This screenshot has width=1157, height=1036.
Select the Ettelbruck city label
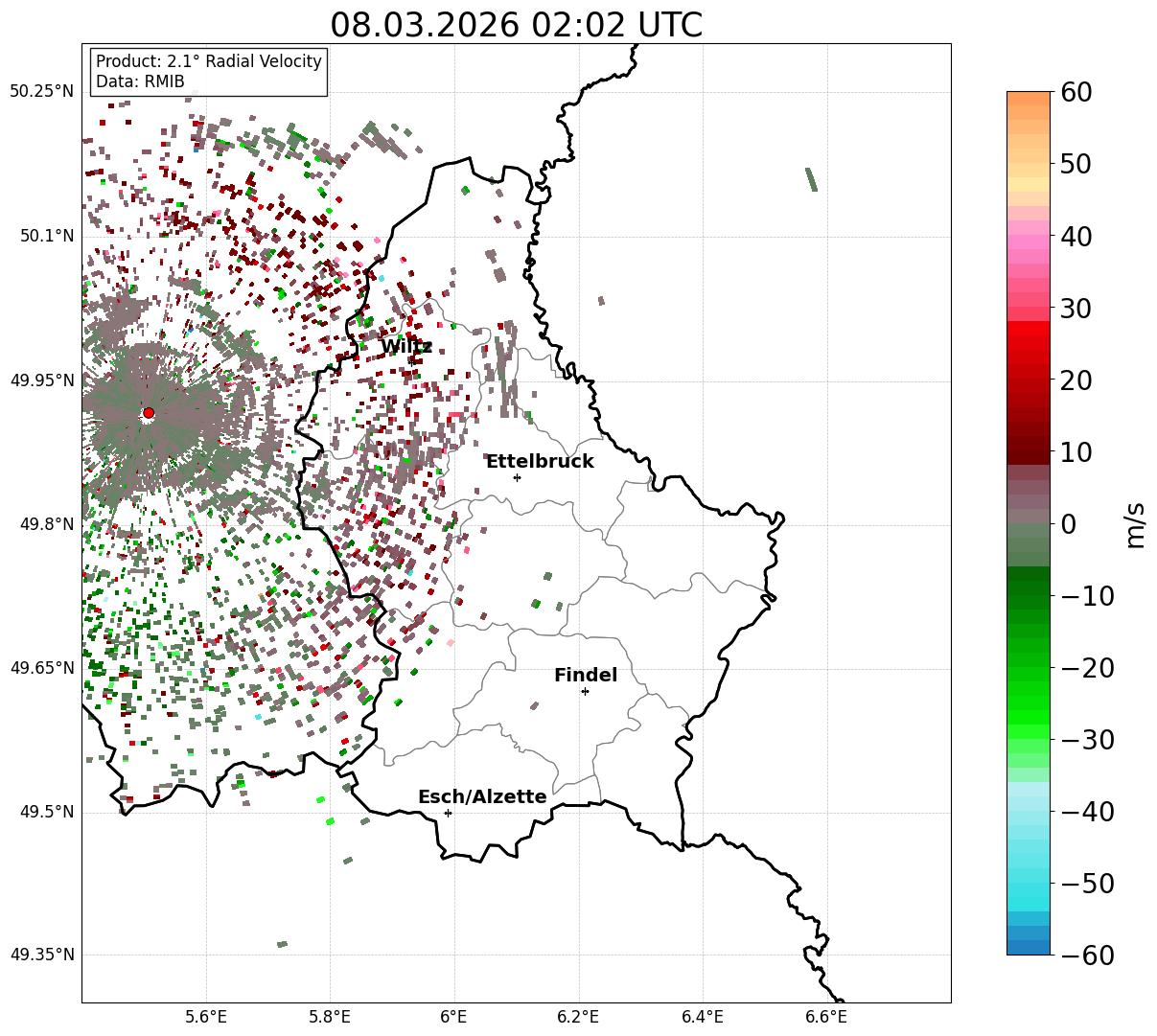540,462
